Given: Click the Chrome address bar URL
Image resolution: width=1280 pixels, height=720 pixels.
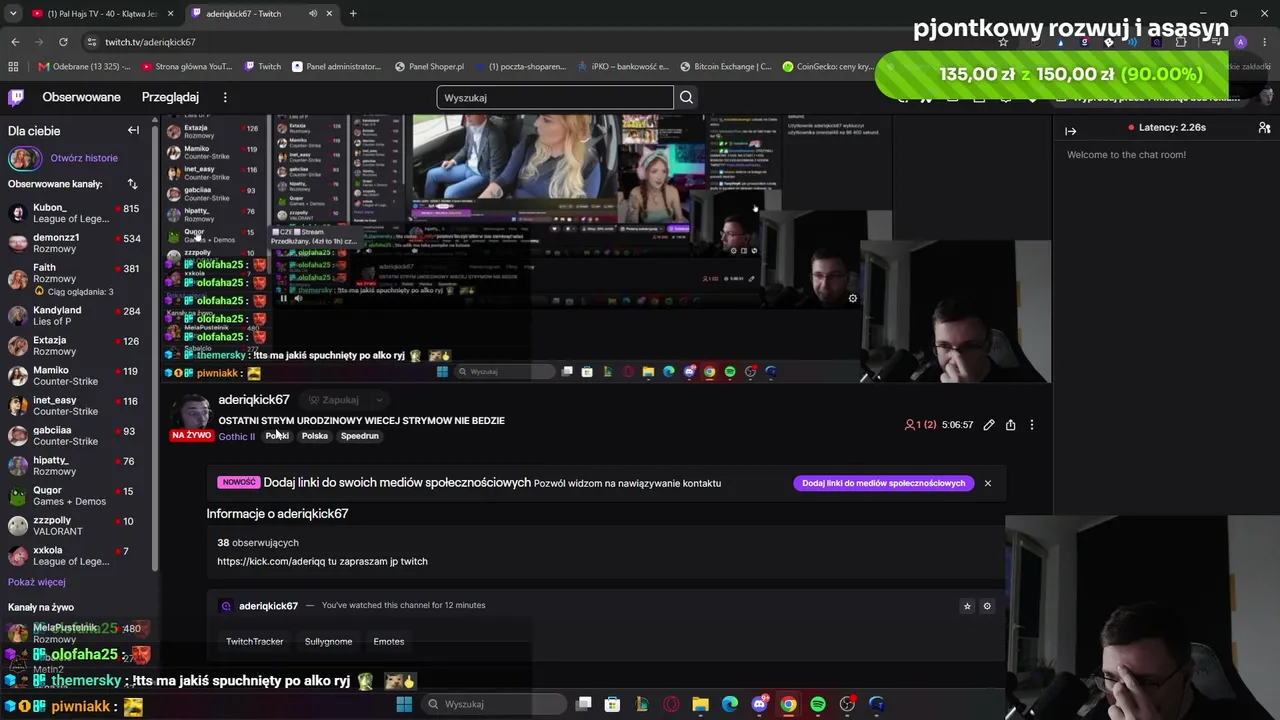Looking at the screenshot, I should tap(150, 42).
